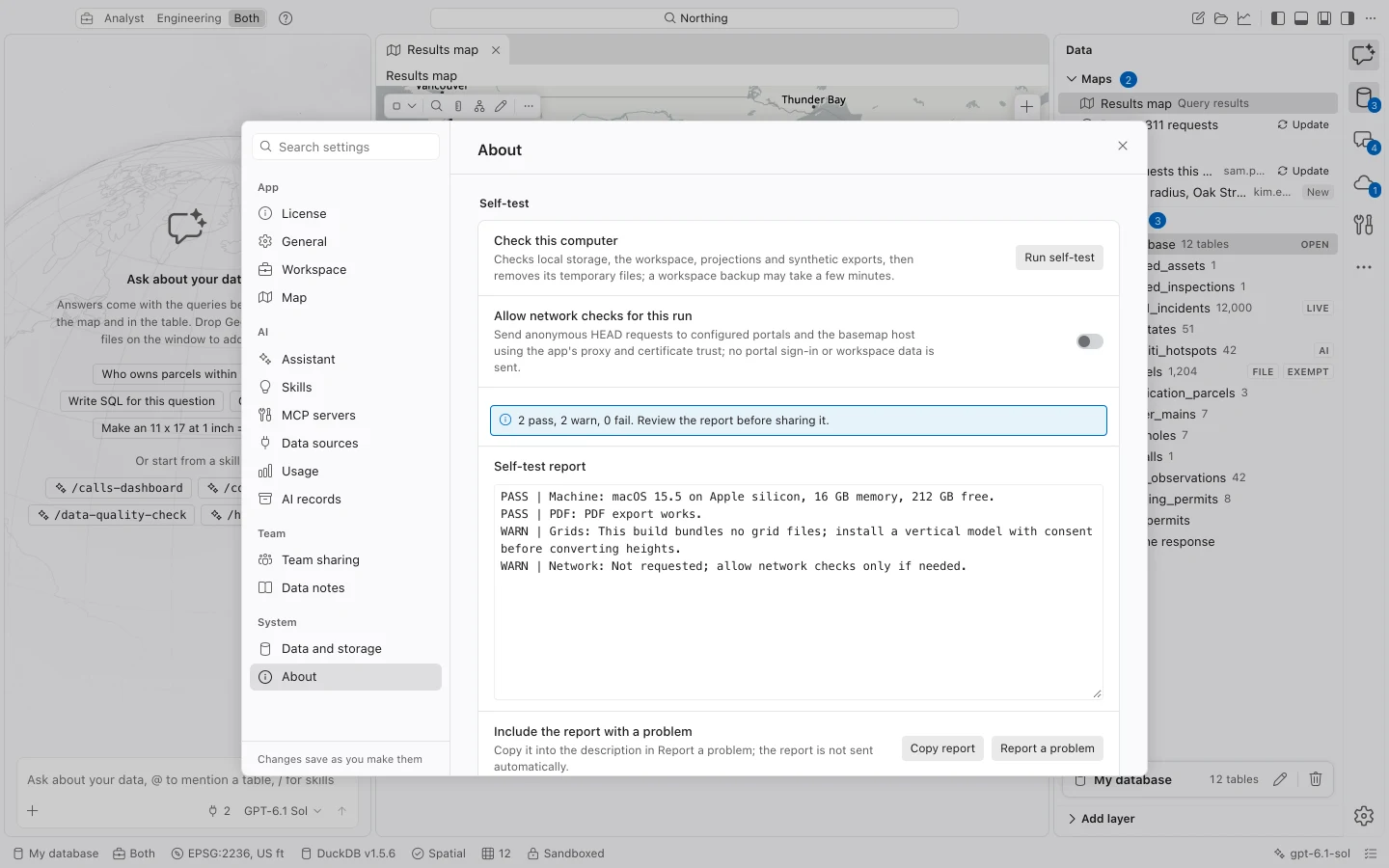
Task: Select the pencil draw tool on map toolbar
Action: tap(501, 106)
